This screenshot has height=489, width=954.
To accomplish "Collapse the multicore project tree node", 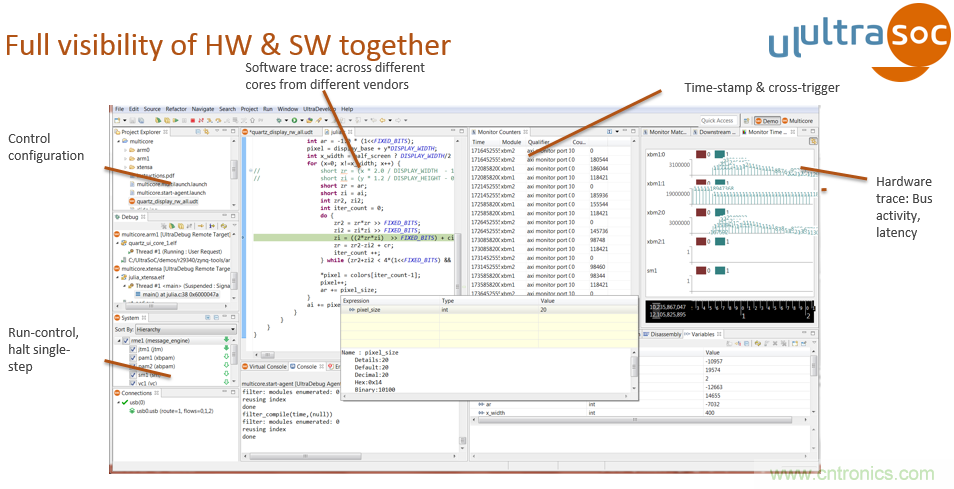I will pos(120,142).
